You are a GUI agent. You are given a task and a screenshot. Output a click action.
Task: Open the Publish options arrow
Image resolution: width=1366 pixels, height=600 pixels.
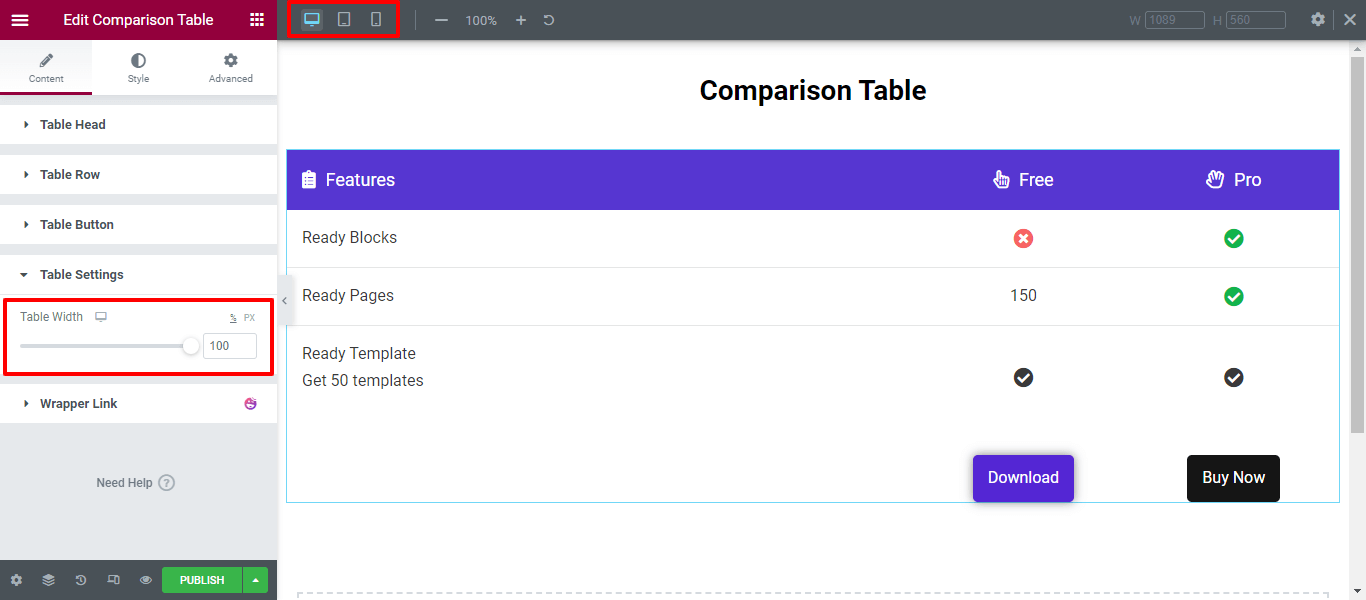[x=254, y=579]
